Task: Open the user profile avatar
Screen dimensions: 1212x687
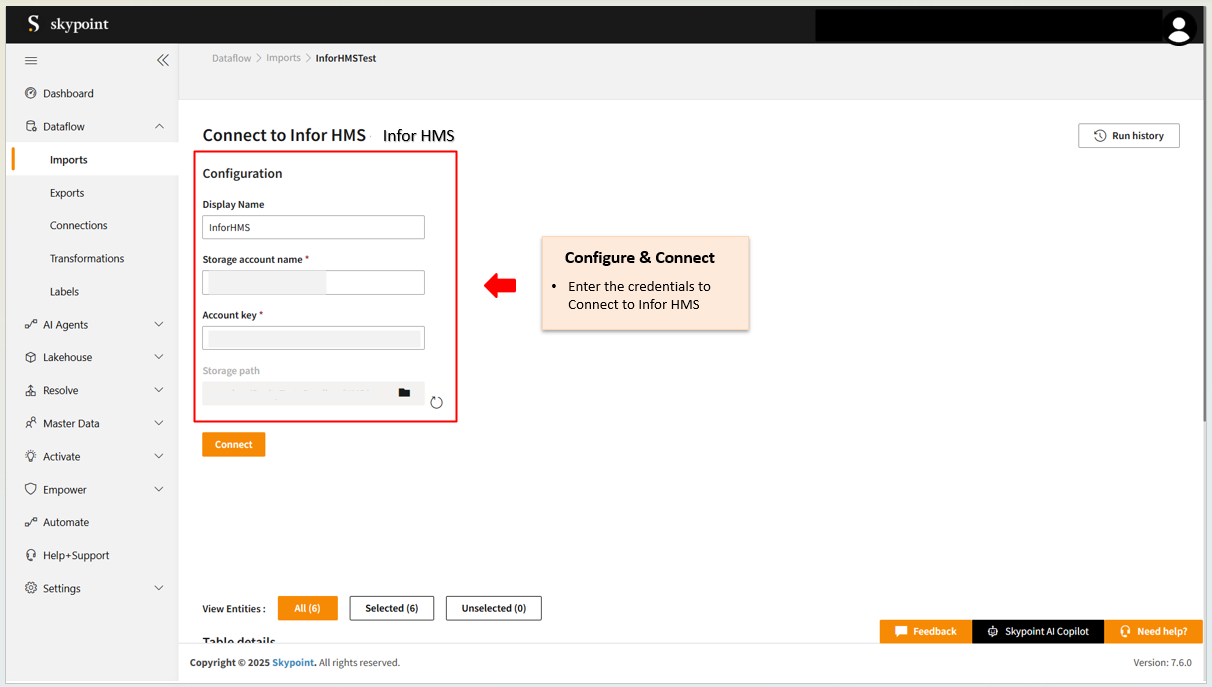Action: [x=1180, y=27]
